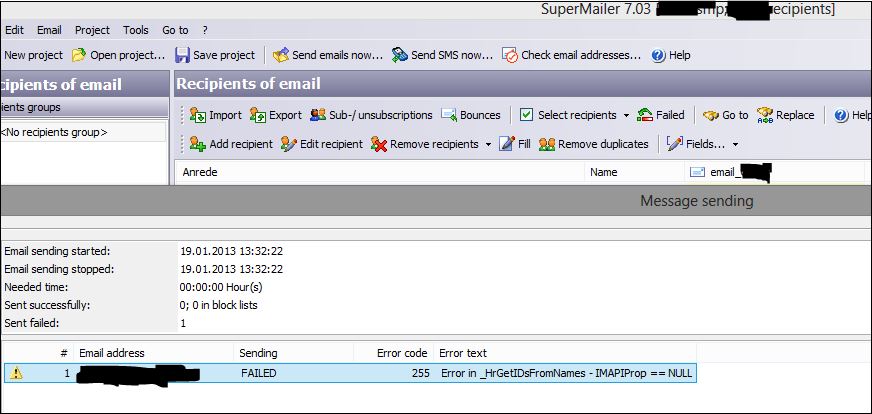Viewport: 872px width, 414px height.
Task: Expand the Select recipients dropdown arrow
Action: (626, 116)
